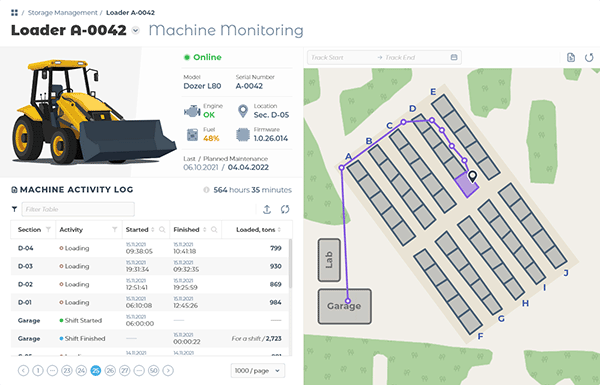Image resolution: width=600 pixels, height=385 pixels.
Task: Click the 04.04.2022 planned maintenance date
Action: pyautogui.click(x=248, y=167)
